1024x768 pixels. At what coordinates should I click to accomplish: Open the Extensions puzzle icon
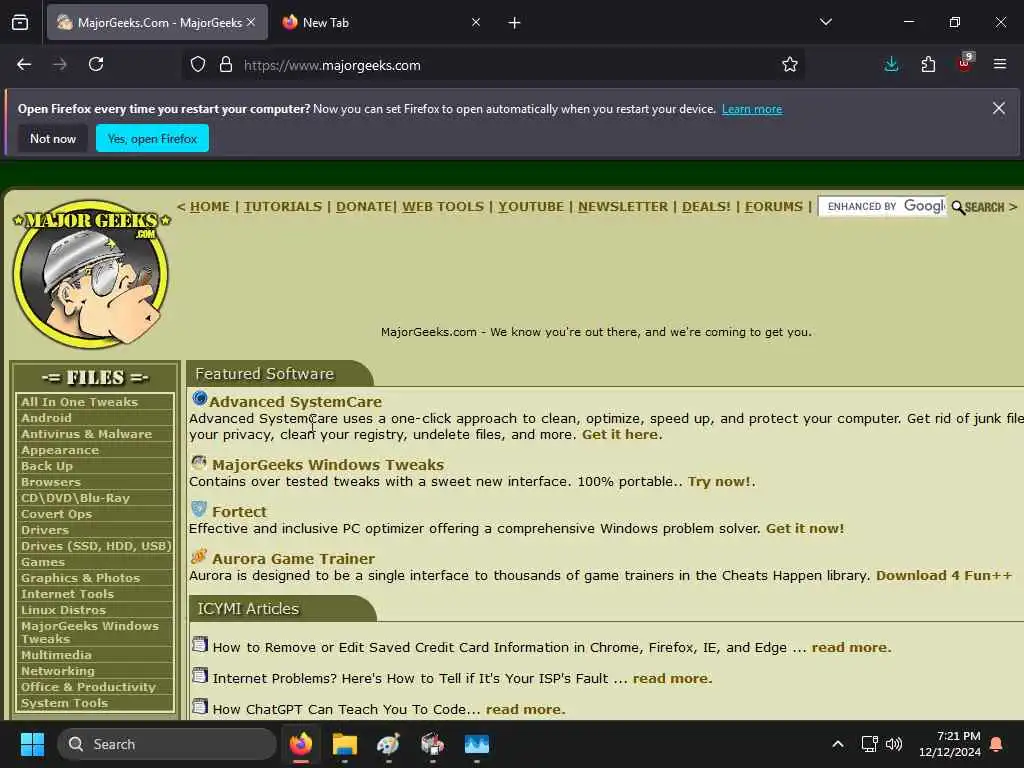[928, 64]
